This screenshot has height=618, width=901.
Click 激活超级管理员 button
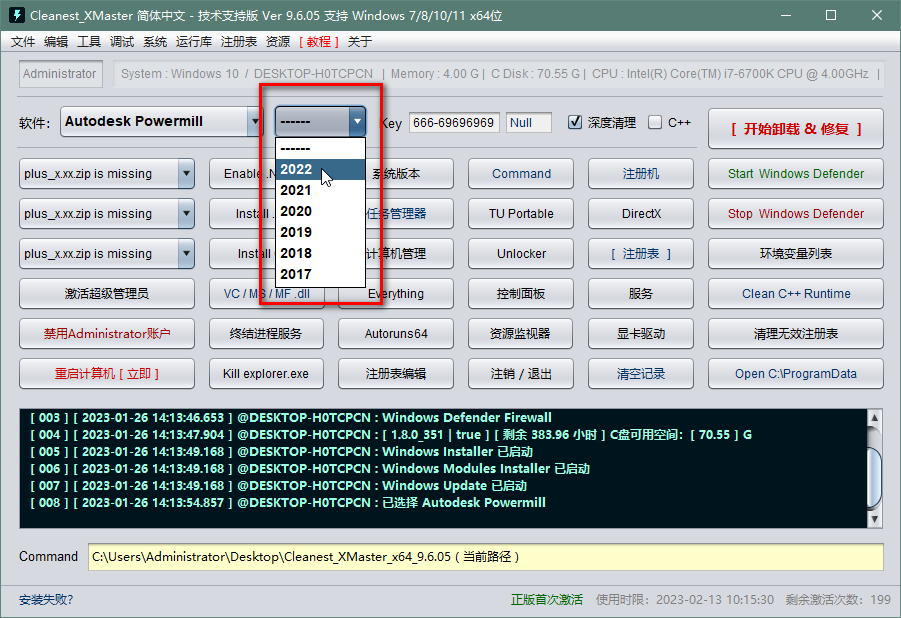coord(107,294)
